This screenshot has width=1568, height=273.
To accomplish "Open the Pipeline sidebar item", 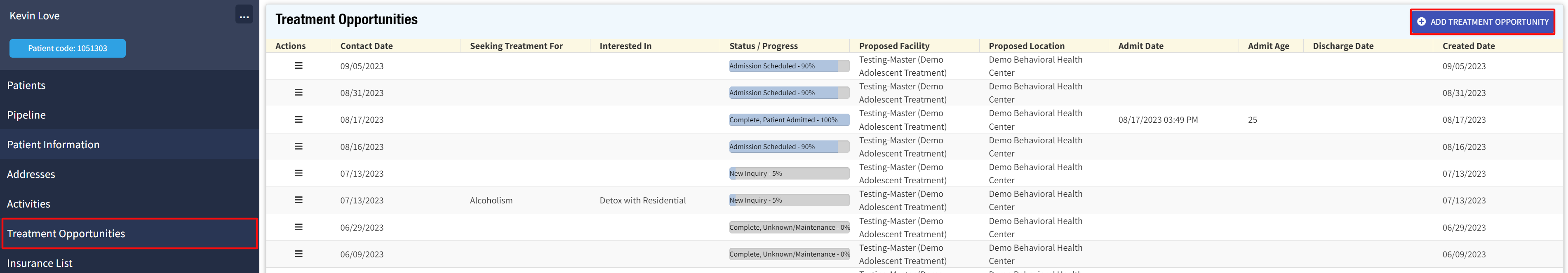I will tap(26, 115).
